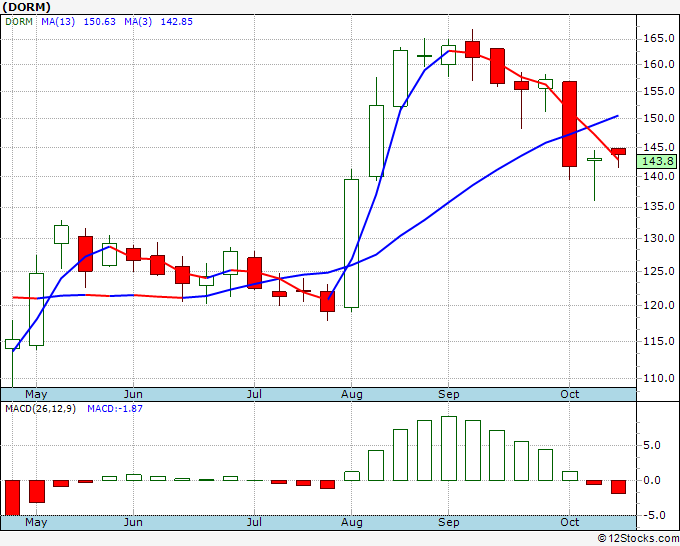680x546 pixels.
Task: Click the 130.0 price axis label
Action: [x=658, y=239]
